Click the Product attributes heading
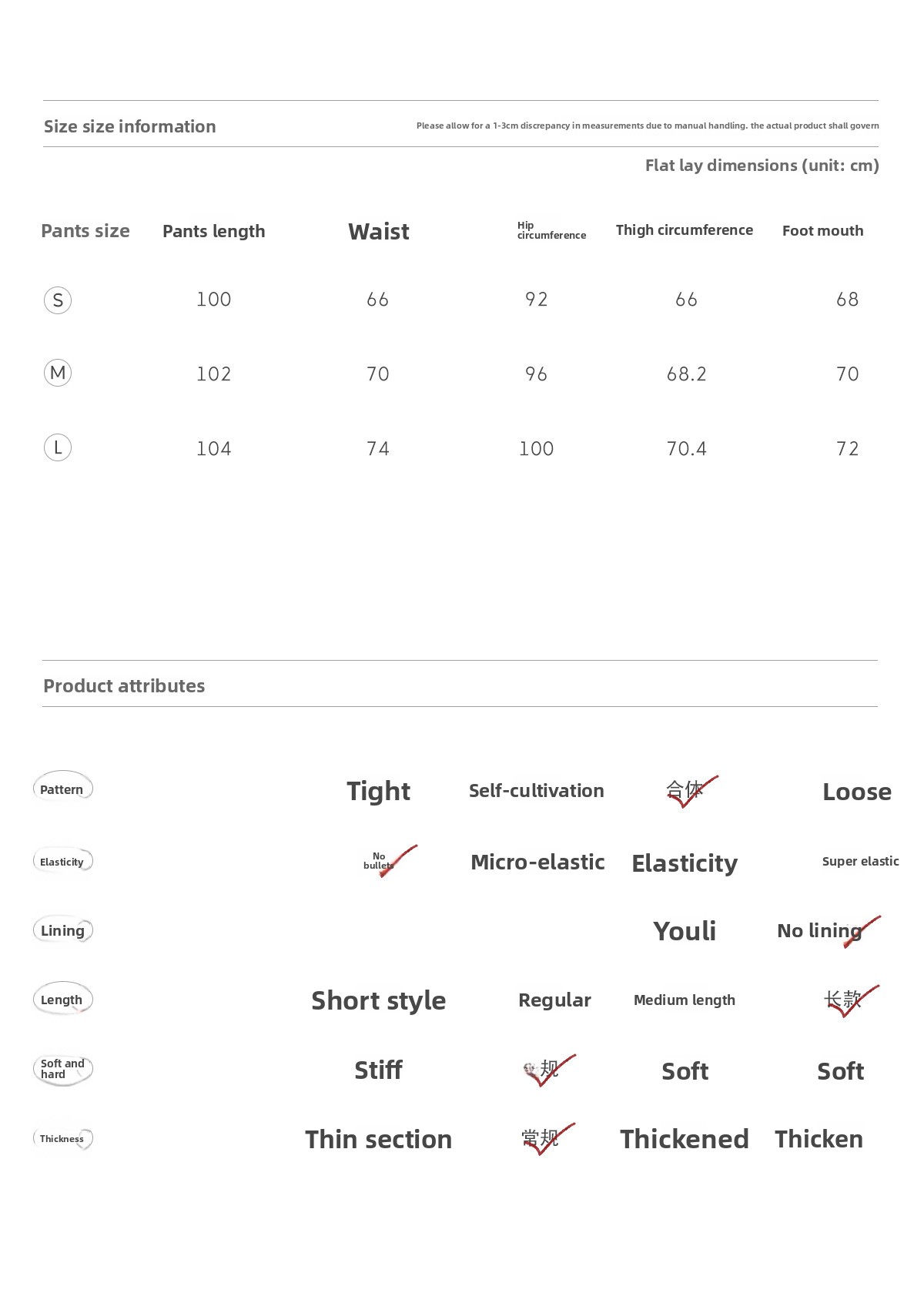 [124, 686]
